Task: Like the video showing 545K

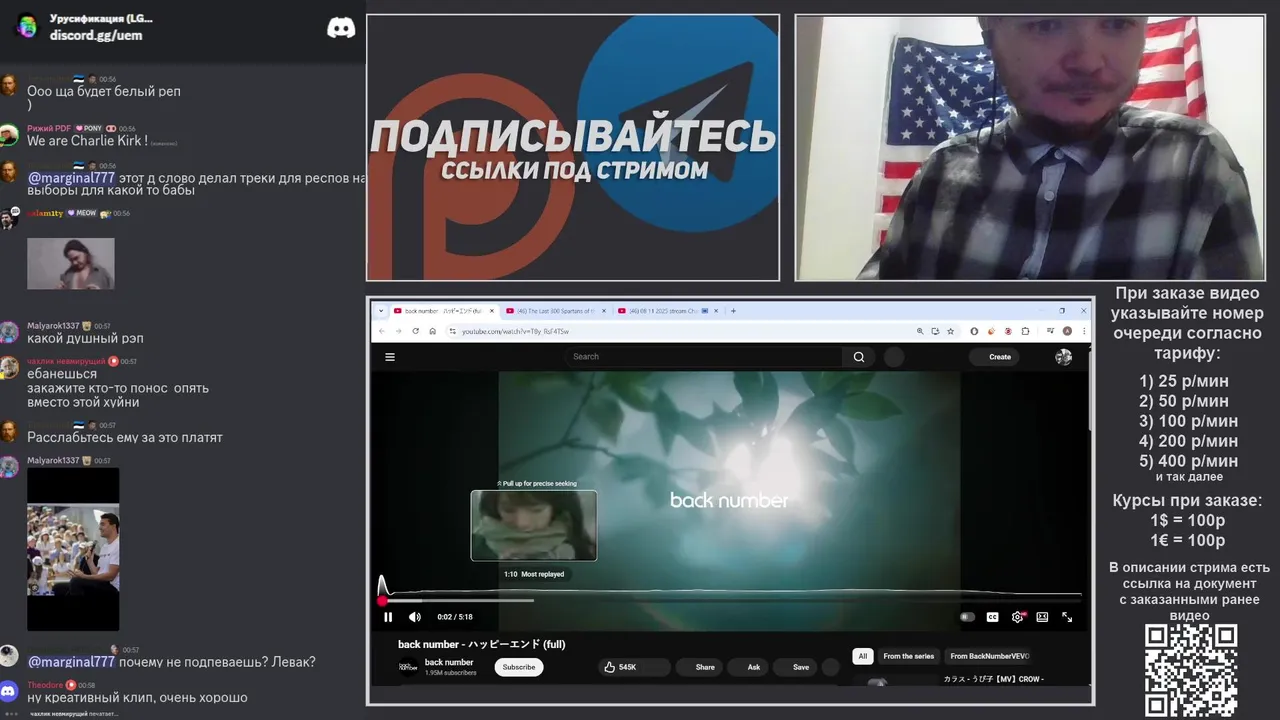Action: tap(620, 667)
